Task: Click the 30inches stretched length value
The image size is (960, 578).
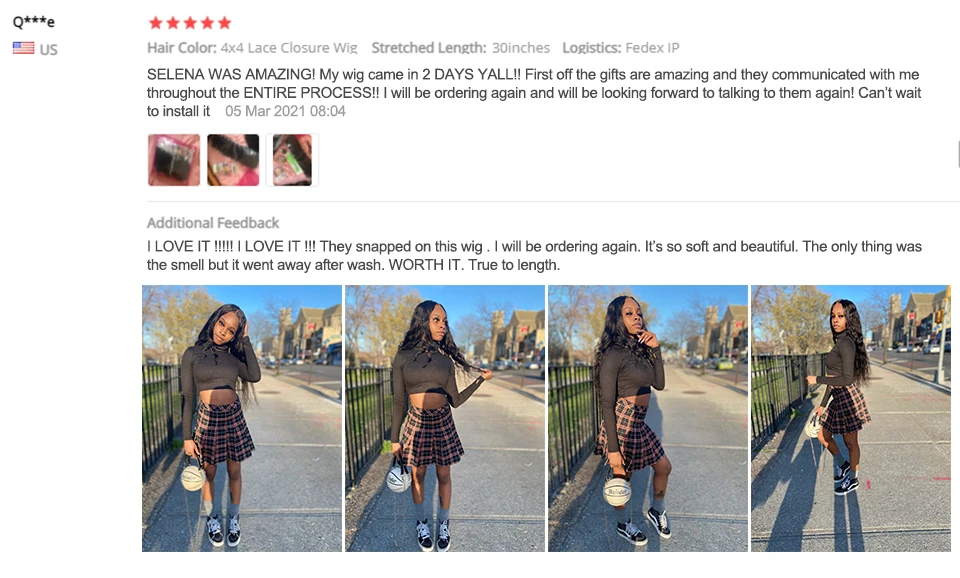Action: (x=521, y=48)
